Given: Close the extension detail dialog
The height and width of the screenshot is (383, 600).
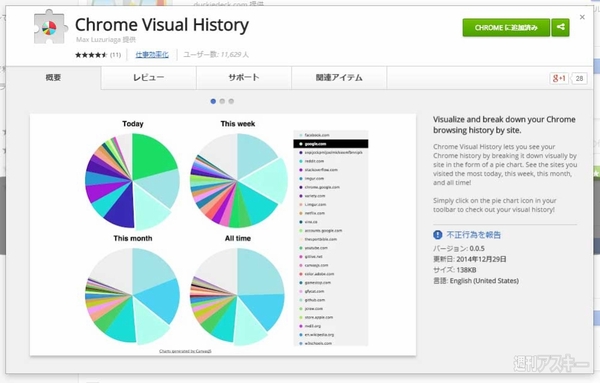Looking at the screenshot, I should click(x=582, y=17).
